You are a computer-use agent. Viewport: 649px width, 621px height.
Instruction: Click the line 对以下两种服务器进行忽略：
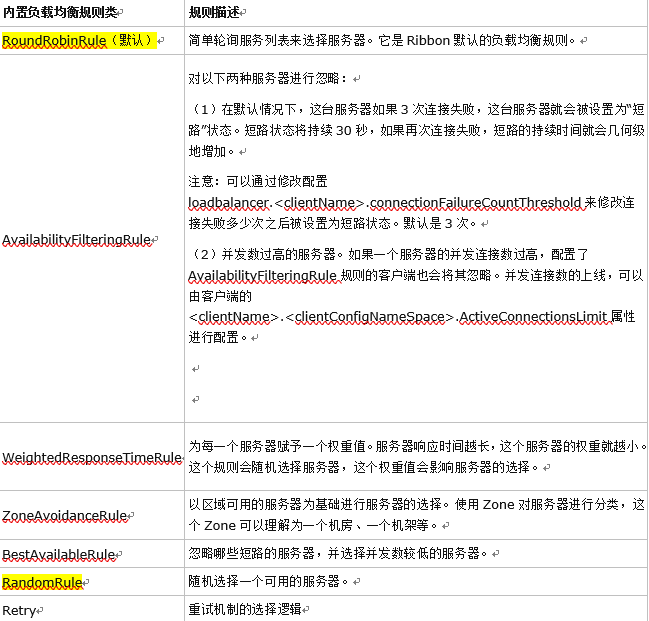pyautogui.click(x=268, y=78)
